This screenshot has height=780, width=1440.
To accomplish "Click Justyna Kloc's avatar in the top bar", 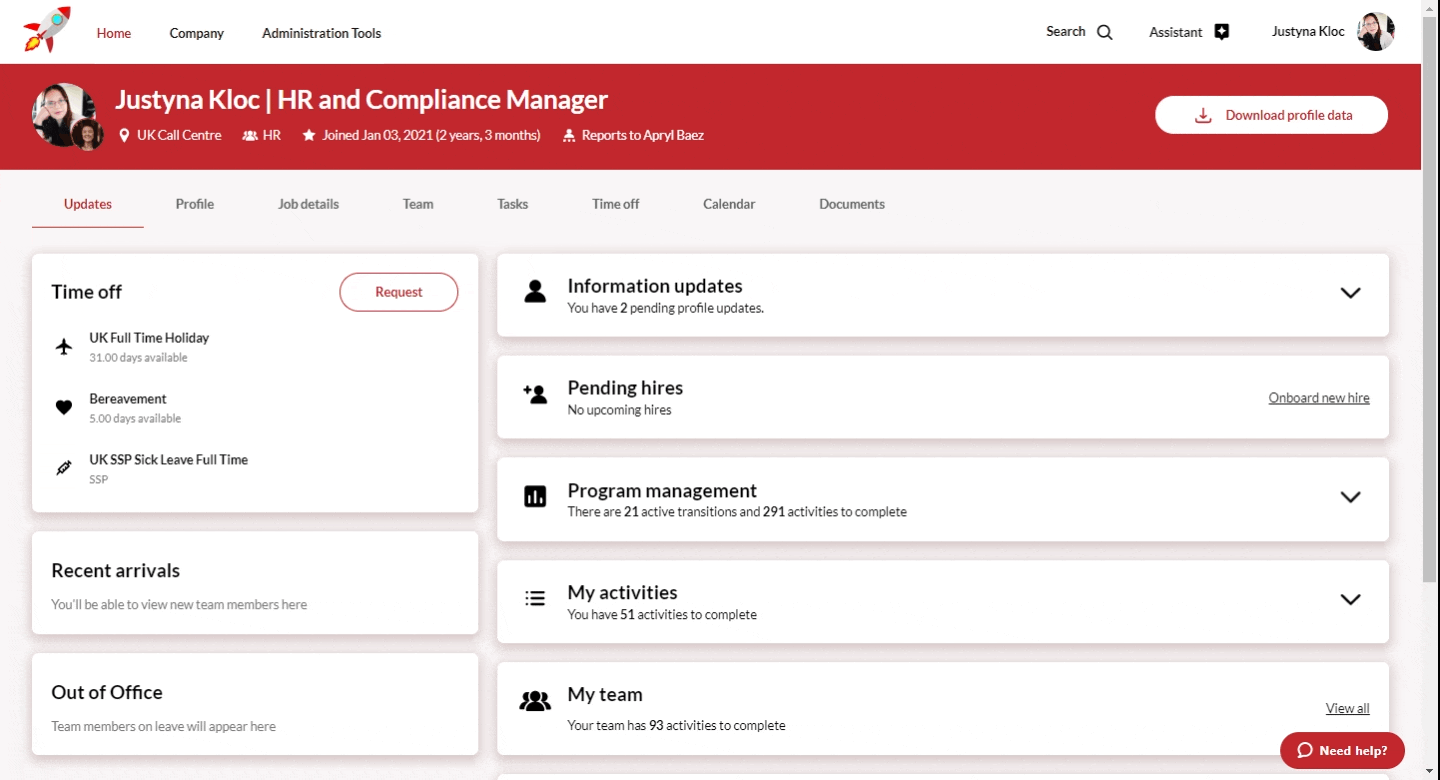I will 1375,32.
